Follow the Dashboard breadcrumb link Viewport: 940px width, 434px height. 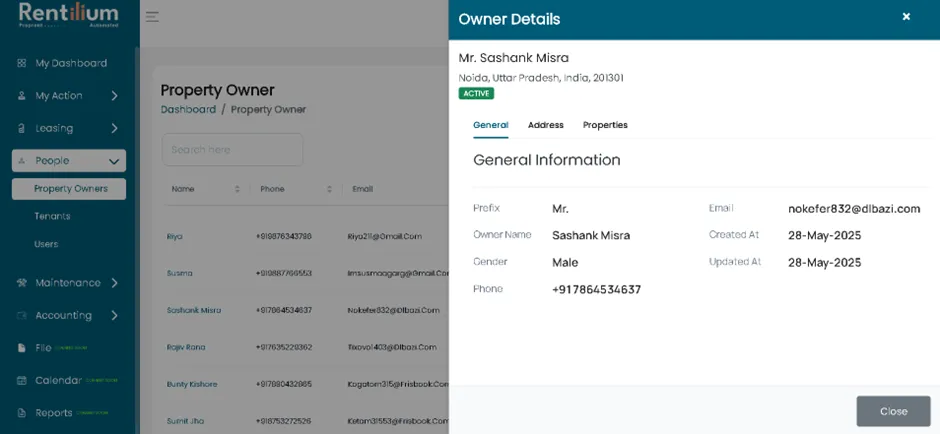[x=188, y=110]
